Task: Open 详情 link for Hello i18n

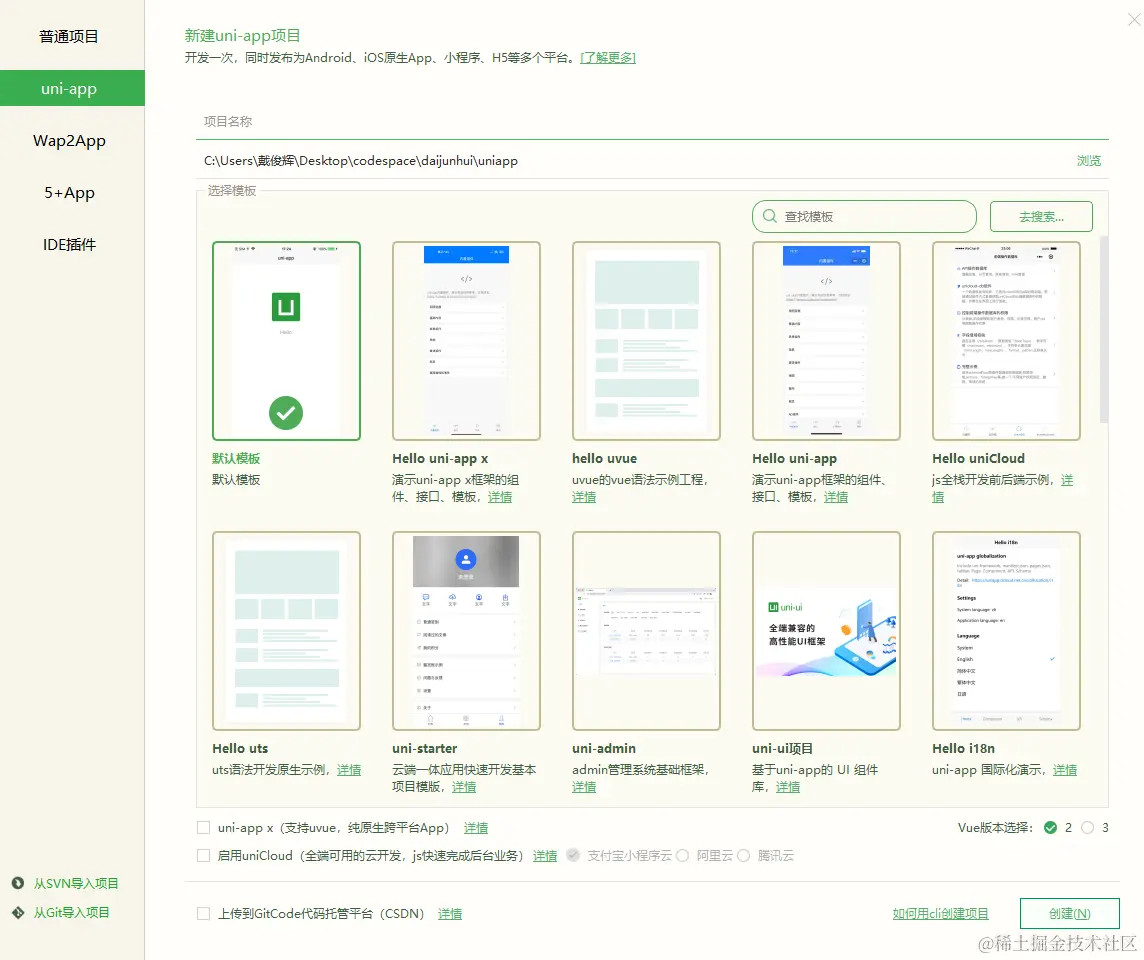Action: coord(1065,770)
